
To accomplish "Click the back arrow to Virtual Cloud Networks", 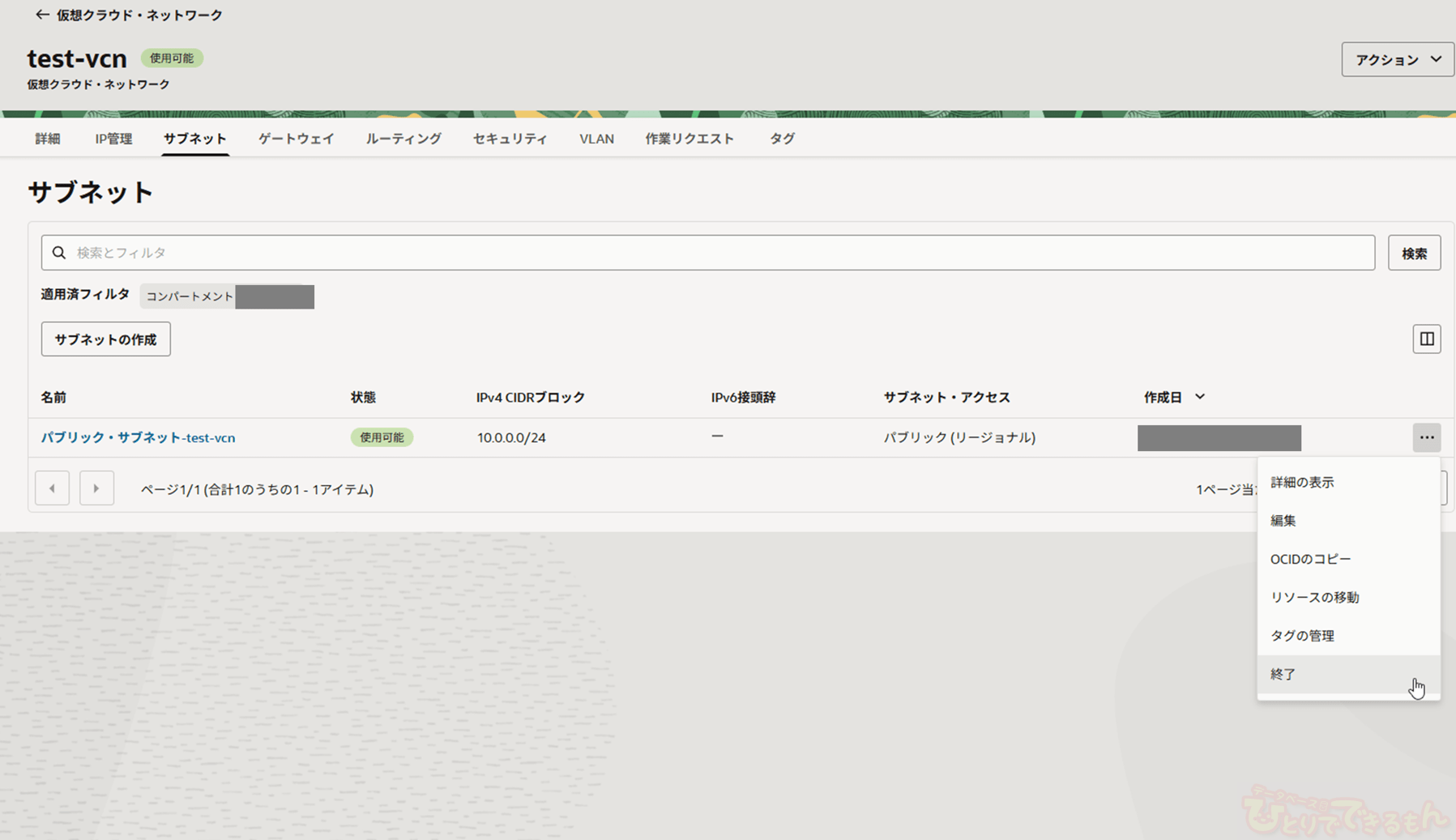I will (42, 15).
